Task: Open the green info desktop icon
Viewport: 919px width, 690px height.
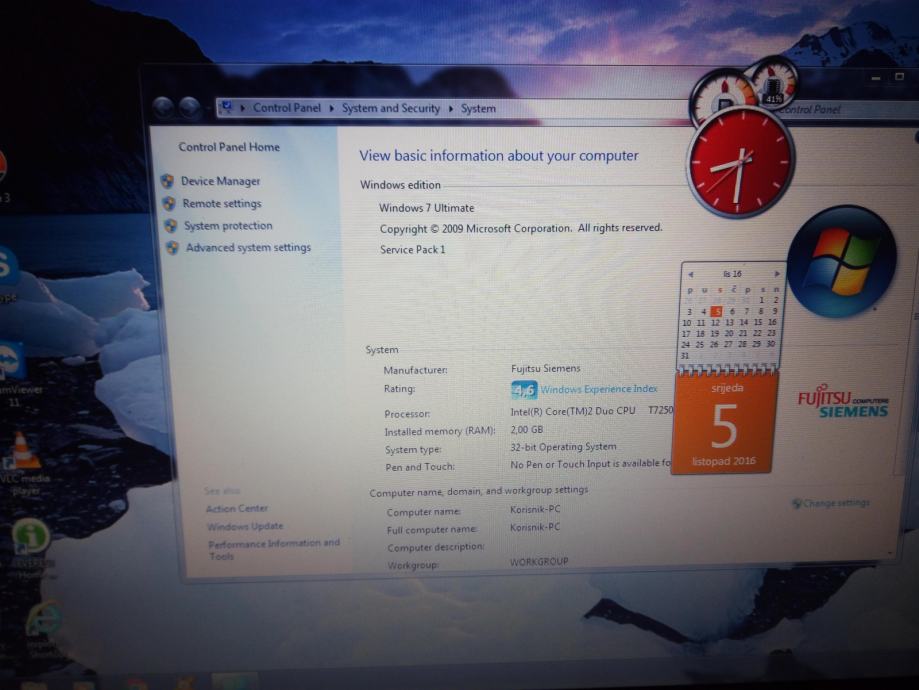Action: point(30,548)
